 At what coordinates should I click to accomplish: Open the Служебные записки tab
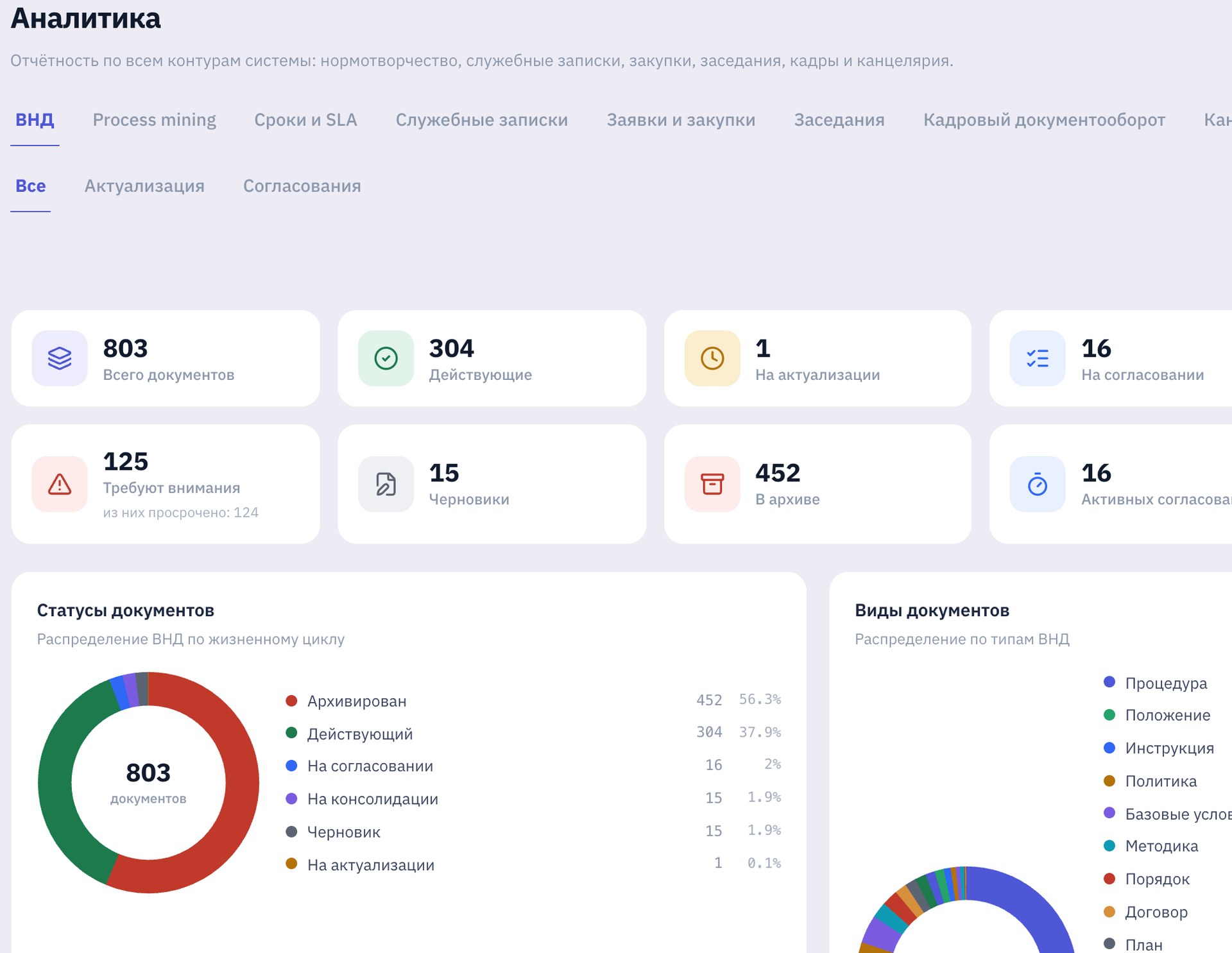coord(482,120)
